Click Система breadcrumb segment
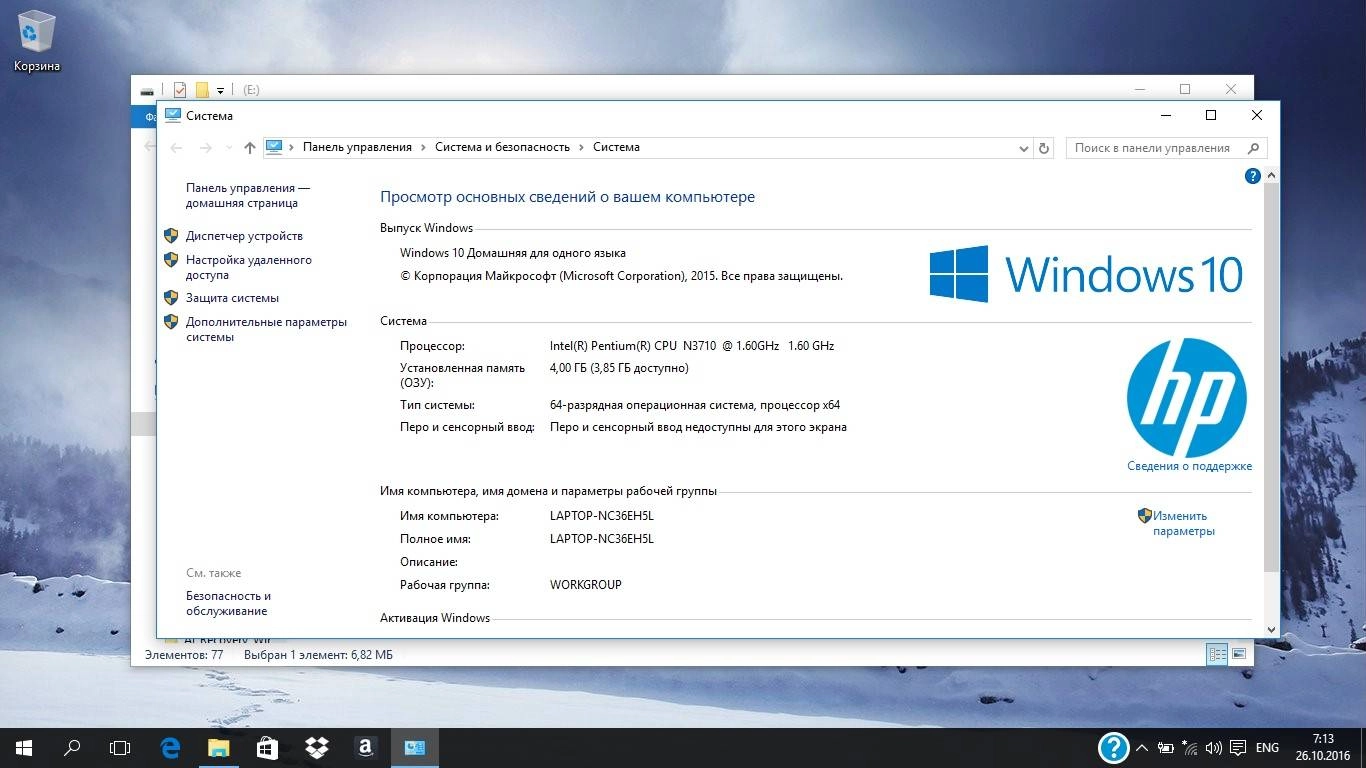The width and height of the screenshot is (1366, 768). pos(616,147)
